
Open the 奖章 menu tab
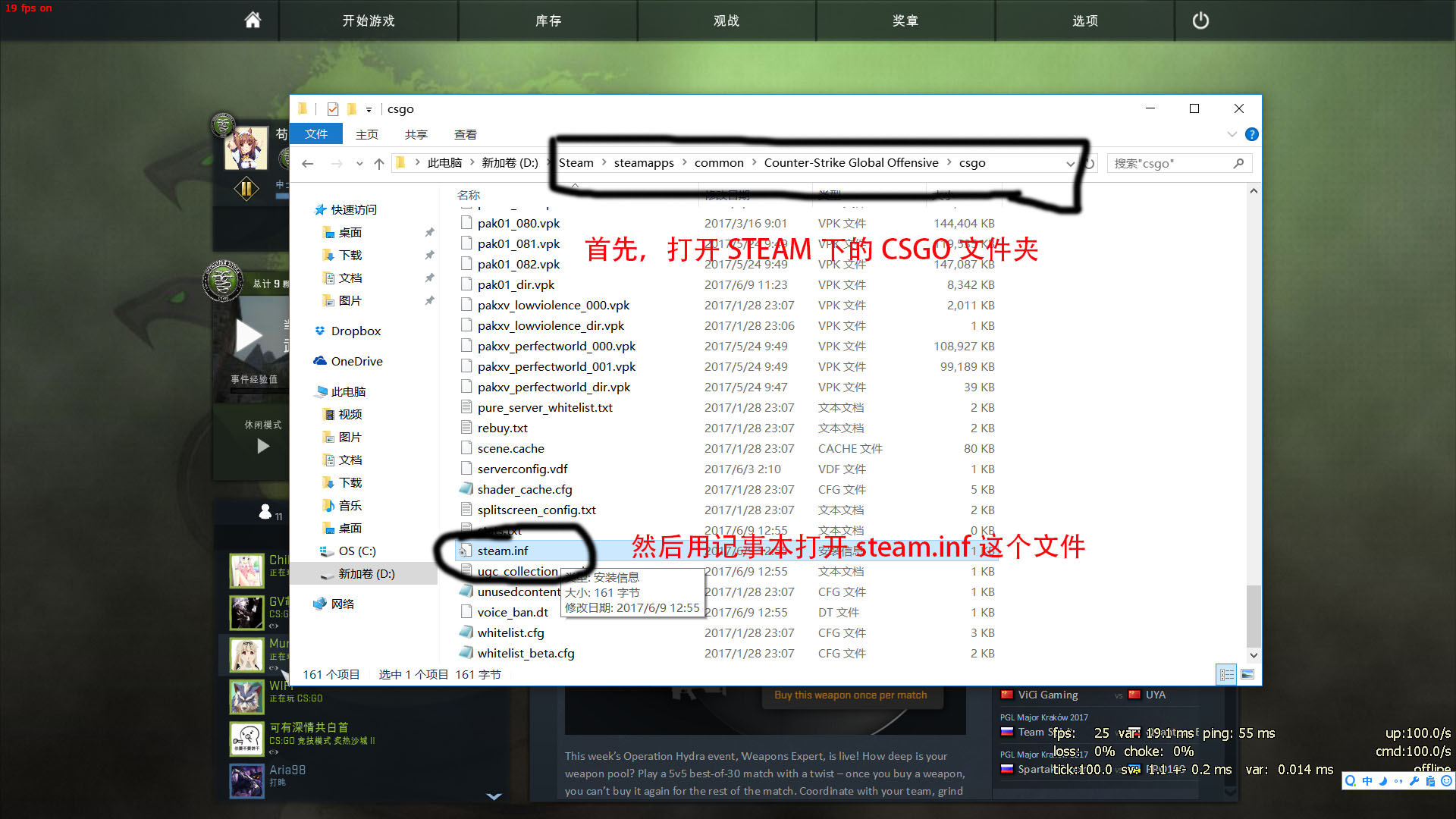pos(905,20)
